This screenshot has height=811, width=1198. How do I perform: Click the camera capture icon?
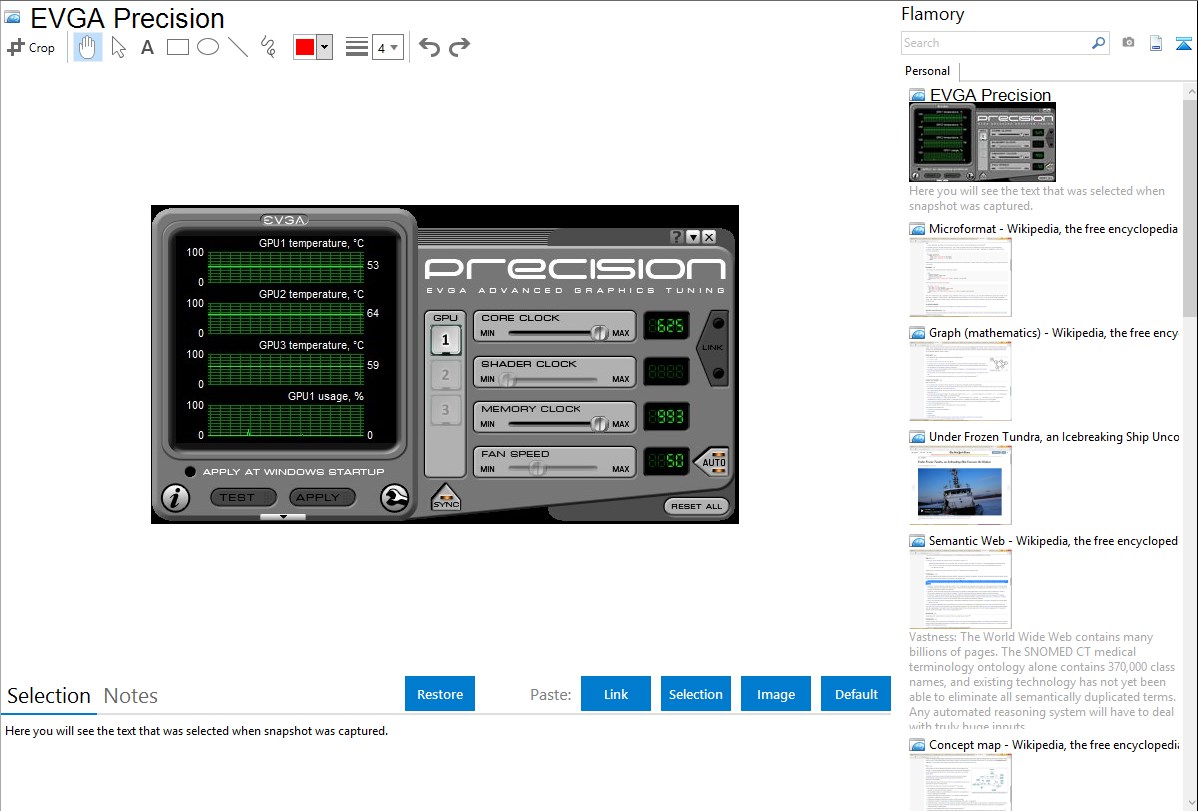1128,42
